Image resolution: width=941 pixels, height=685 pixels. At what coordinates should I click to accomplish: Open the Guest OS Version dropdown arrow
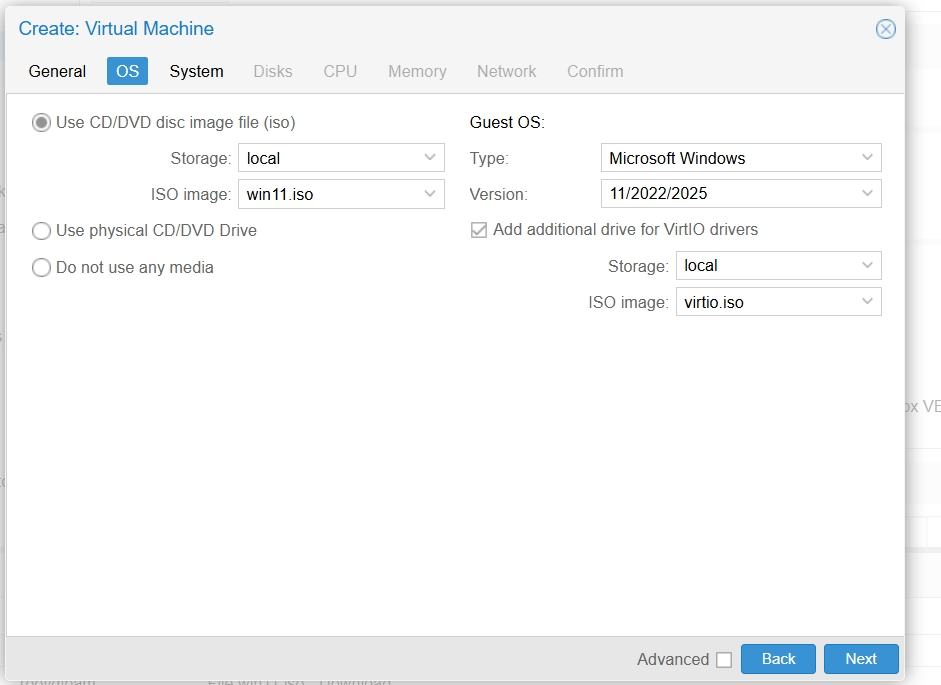coord(867,194)
